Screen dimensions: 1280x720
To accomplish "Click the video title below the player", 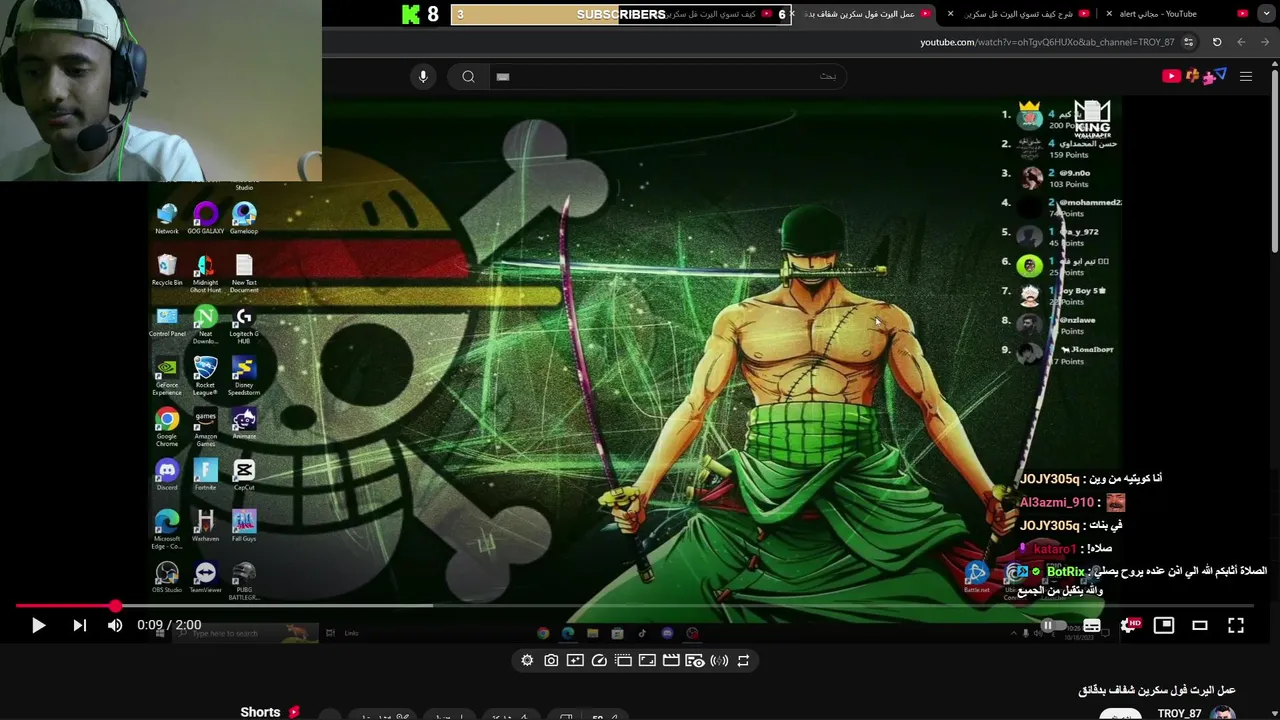I will tap(1157, 690).
